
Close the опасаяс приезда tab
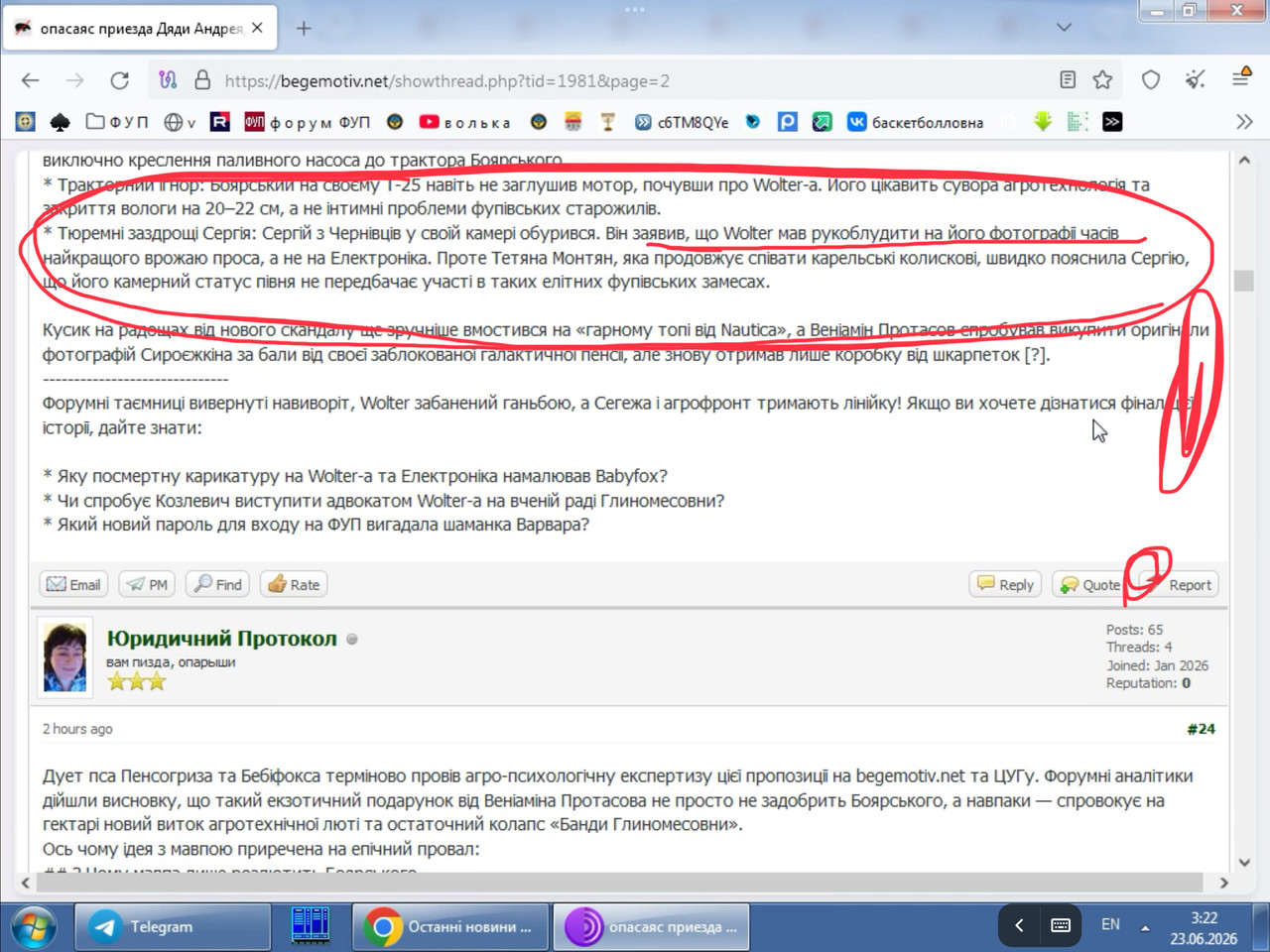257,28
